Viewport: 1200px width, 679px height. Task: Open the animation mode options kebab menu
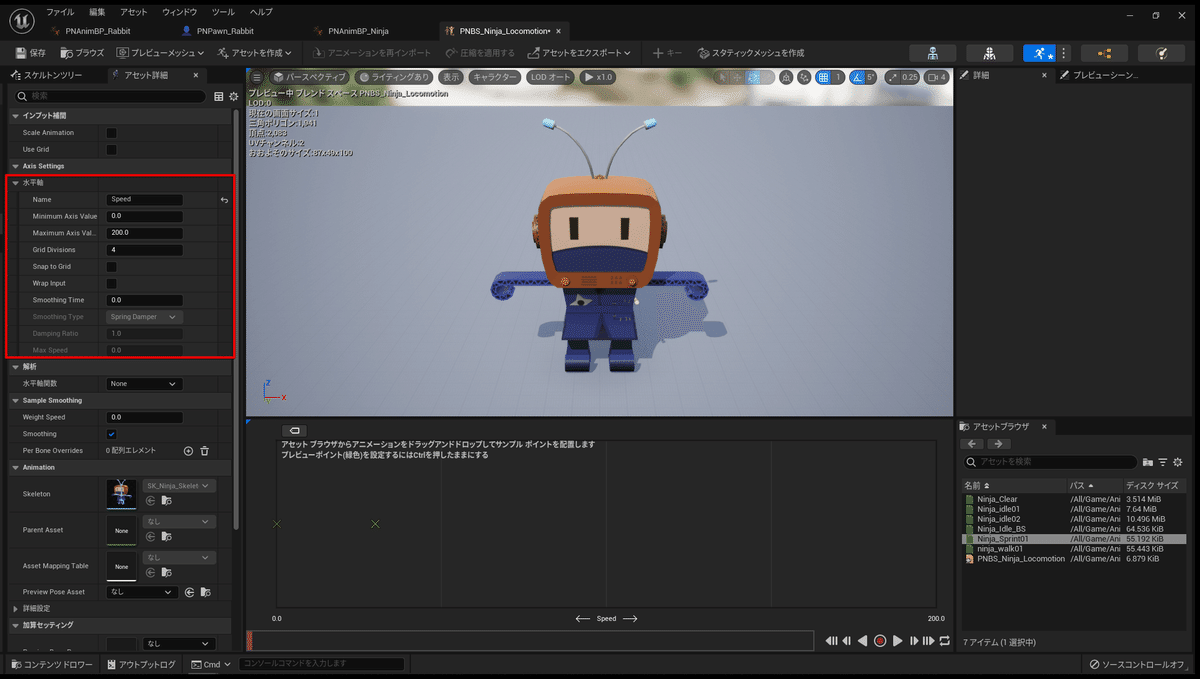coord(1064,53)
